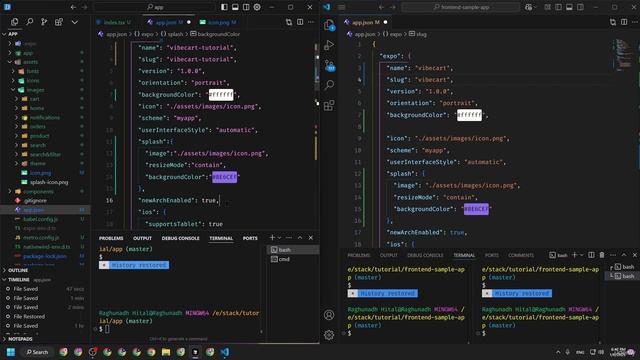Open Source Control in right window activity bar
The height and width of the screenshot is (360, 640).
point(329,65)
